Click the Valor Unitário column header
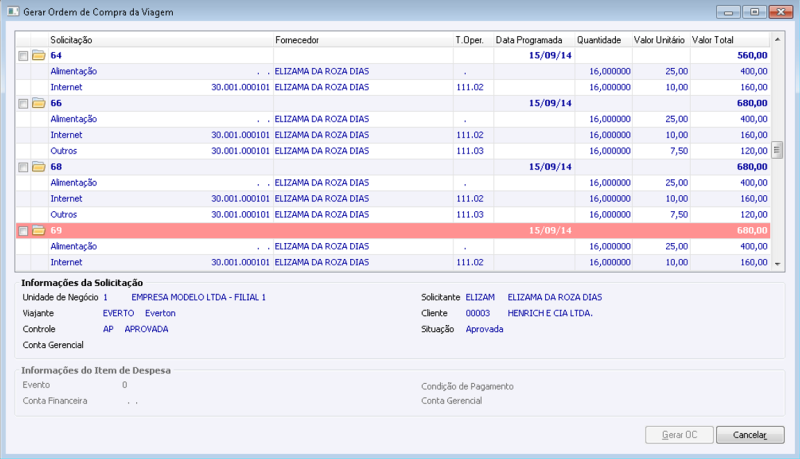The height and width of the screenshot is (459, 800). (661, 40)
